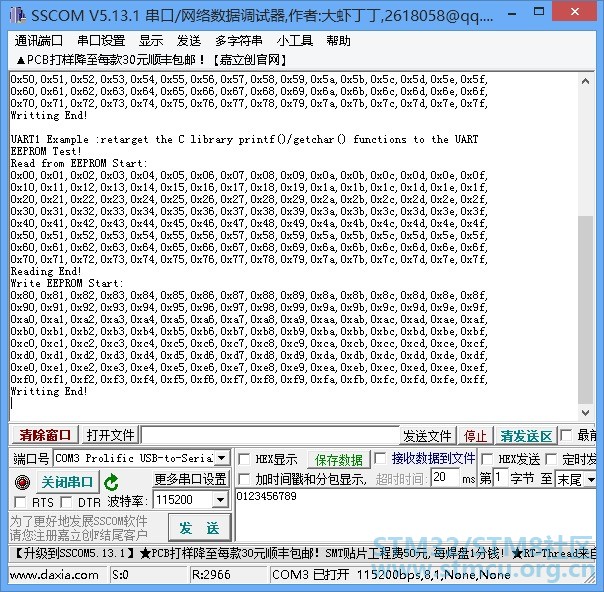This screenshot has width=604, height=592.
Task: Click the scrolling SSCOM5.13.1 upgrade ad banner
Action: pos(304,553)
